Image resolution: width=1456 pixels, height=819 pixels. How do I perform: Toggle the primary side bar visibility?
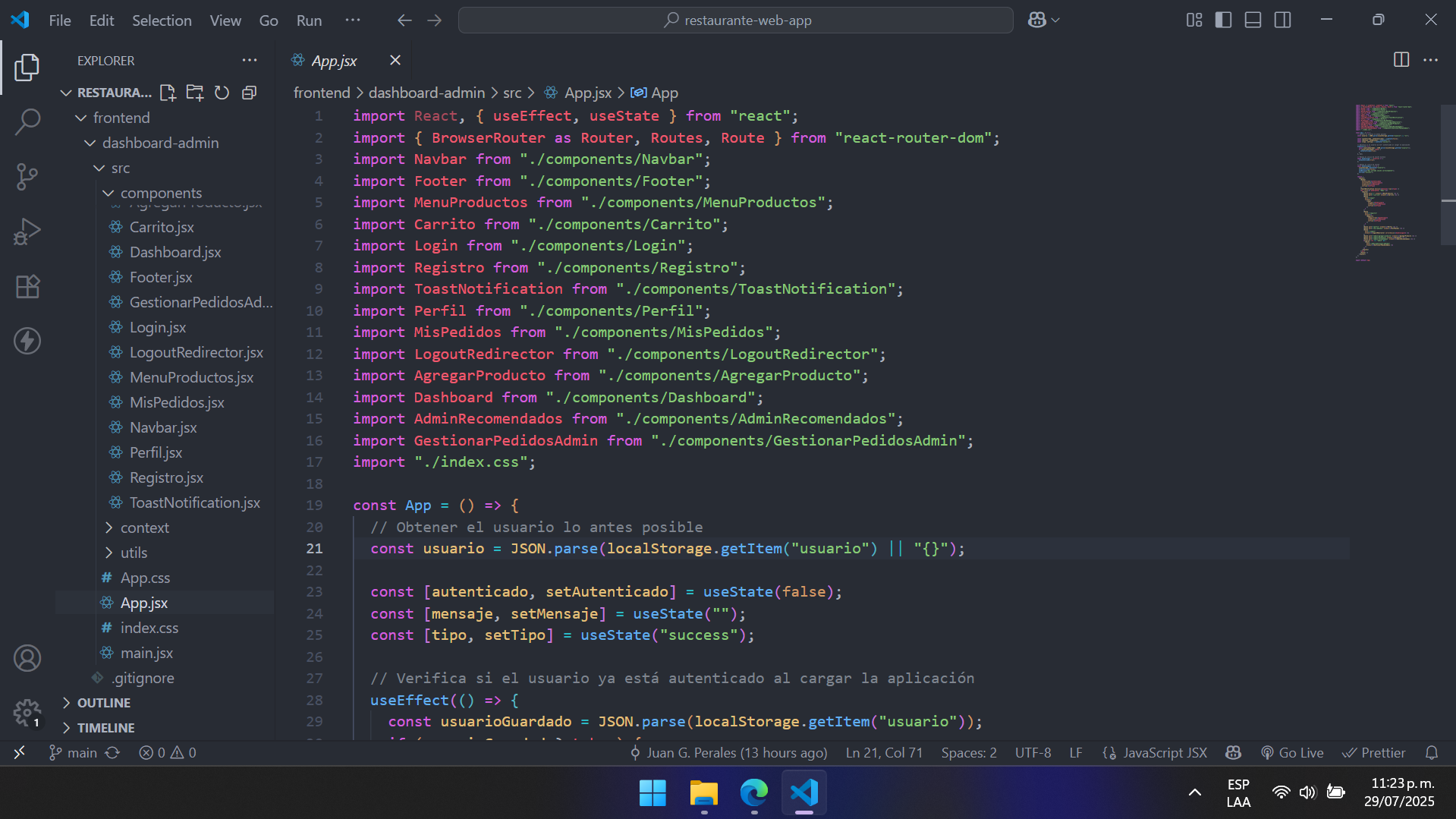click(x=1223, y=20)
